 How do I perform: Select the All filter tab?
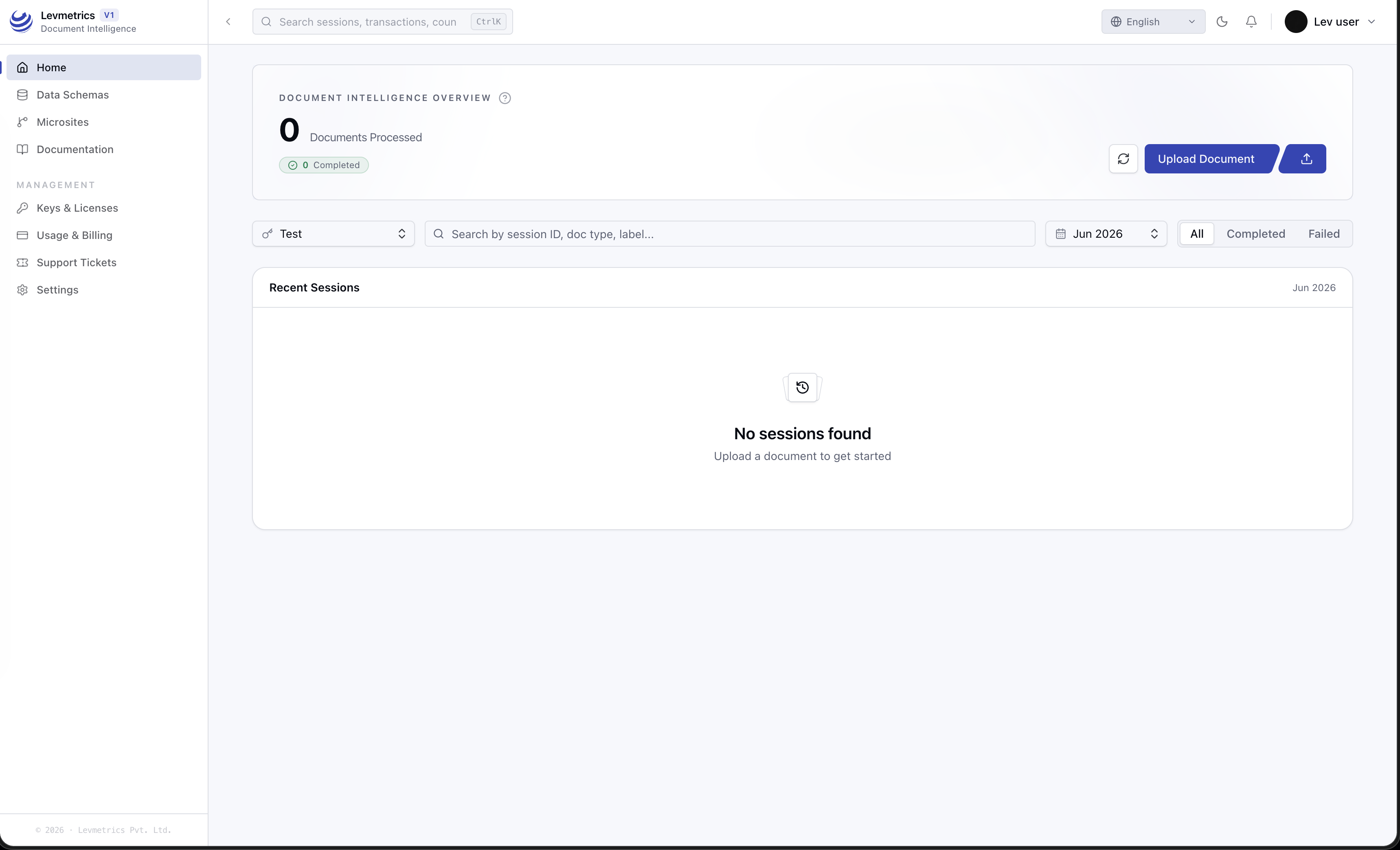click(1196, 234)
